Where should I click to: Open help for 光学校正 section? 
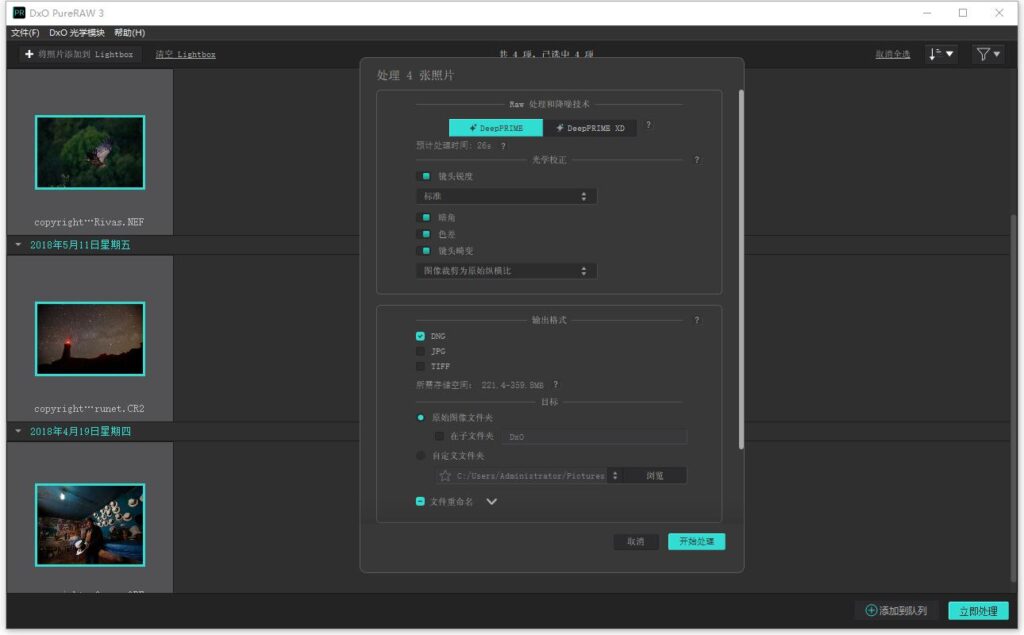(697, 160)
